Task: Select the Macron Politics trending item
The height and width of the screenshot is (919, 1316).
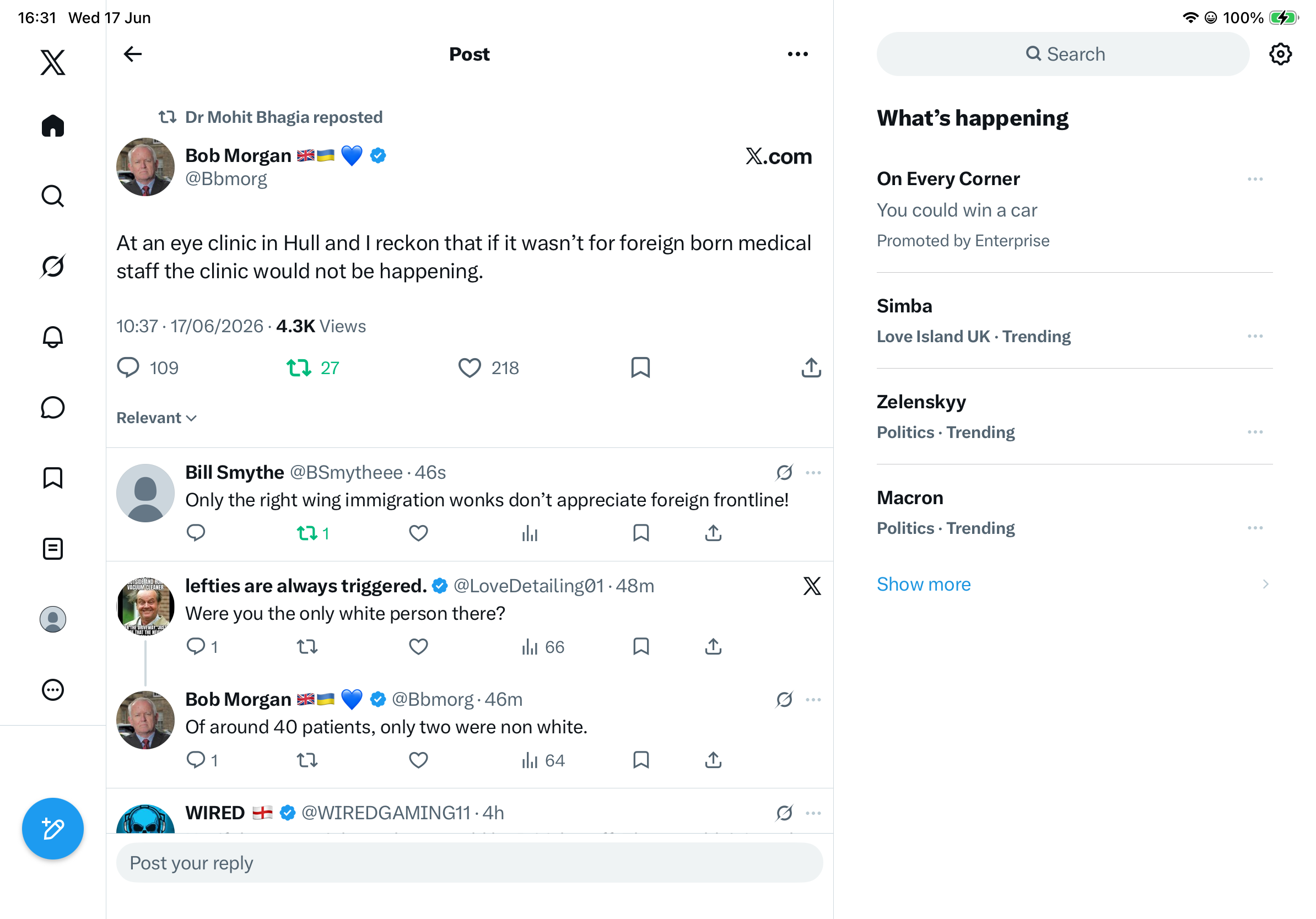Action: click(x=1074, y=512)
